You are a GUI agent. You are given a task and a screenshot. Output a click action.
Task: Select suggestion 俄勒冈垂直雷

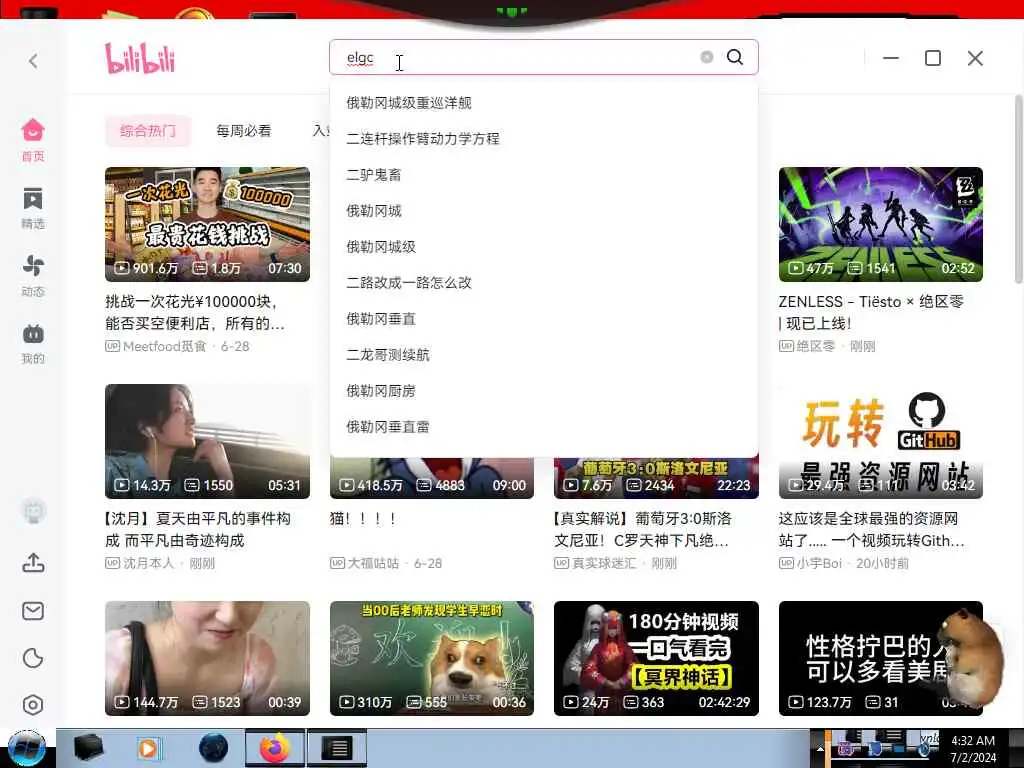coord(543,426)
